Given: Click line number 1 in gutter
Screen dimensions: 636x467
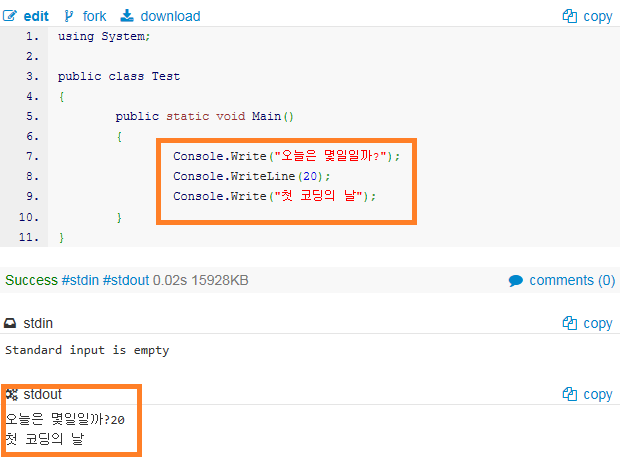Looking at the screenshot, I should 32,36.
